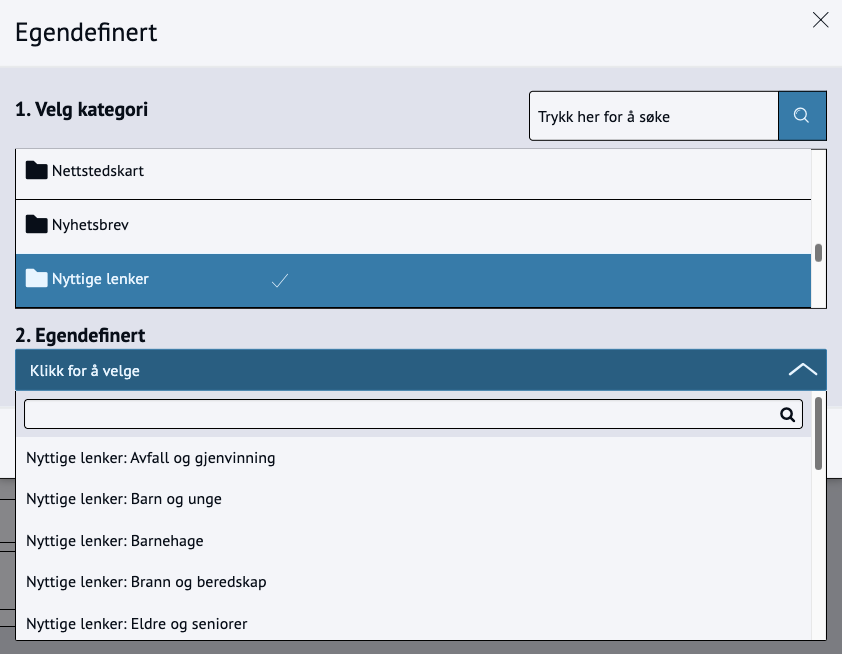Deselect the Nyttige lenker category
842x654 pixels.
[413, 280]
